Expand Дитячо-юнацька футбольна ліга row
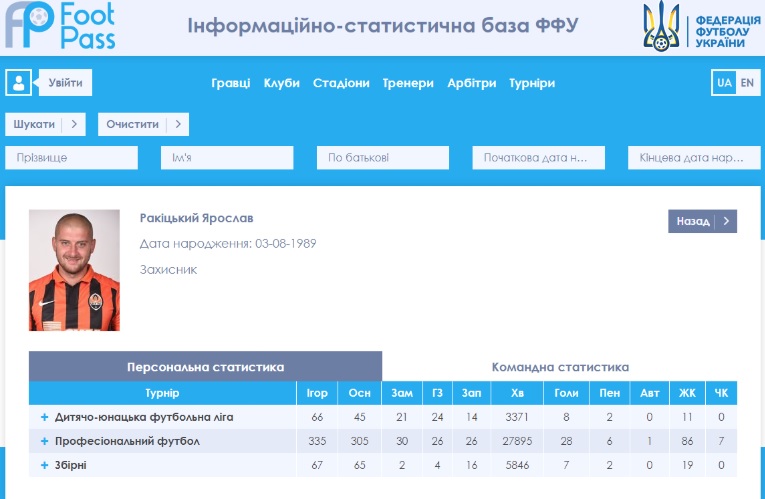This screenshot has width=765, height=499. click(44, 417)
